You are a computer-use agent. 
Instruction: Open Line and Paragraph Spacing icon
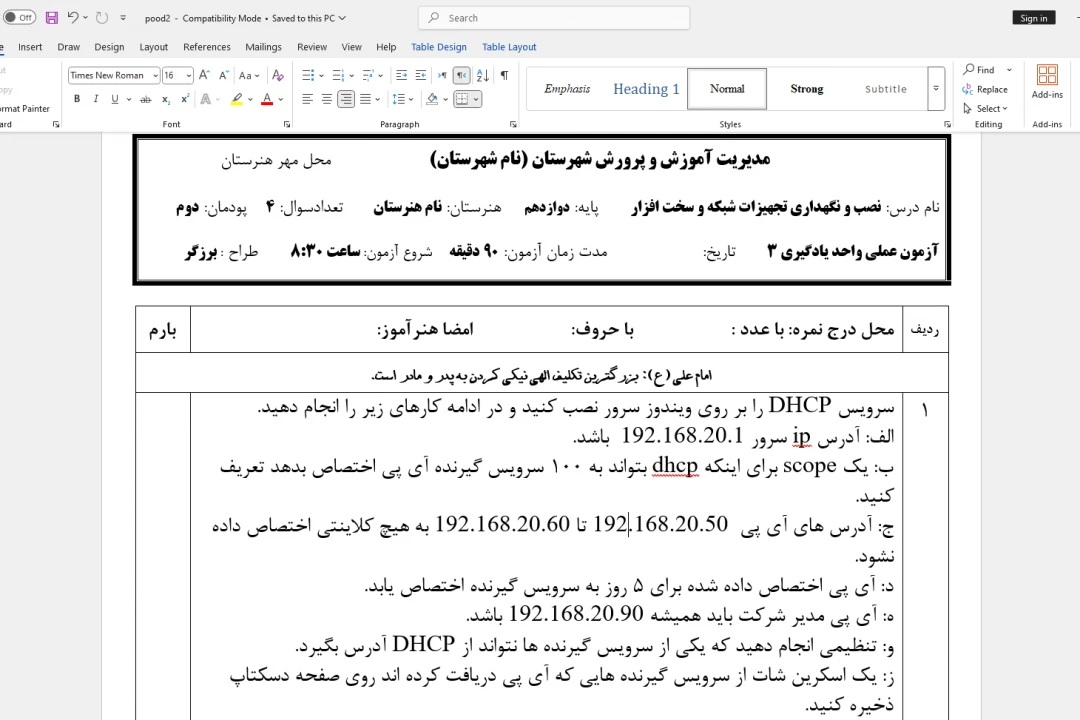[x=399, y=99]
